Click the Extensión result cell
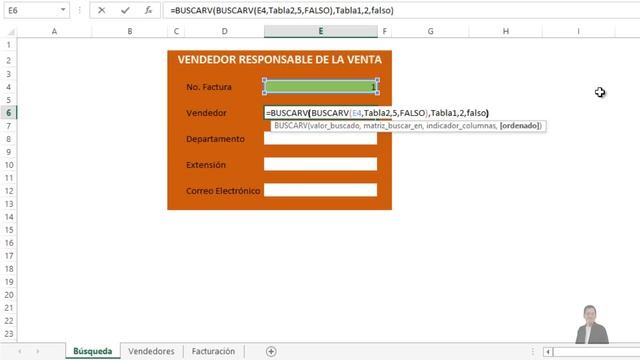 click(x=321, y=164)
